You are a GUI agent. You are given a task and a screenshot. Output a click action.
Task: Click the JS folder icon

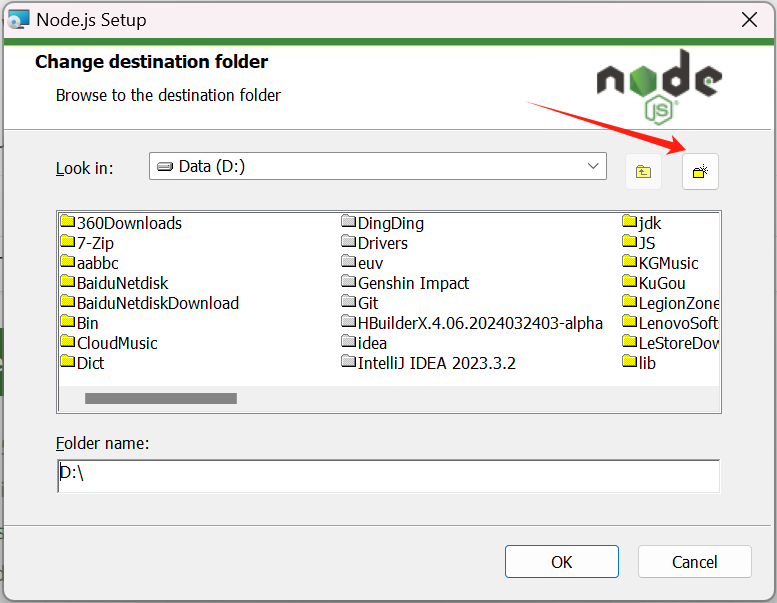(630, 241)
